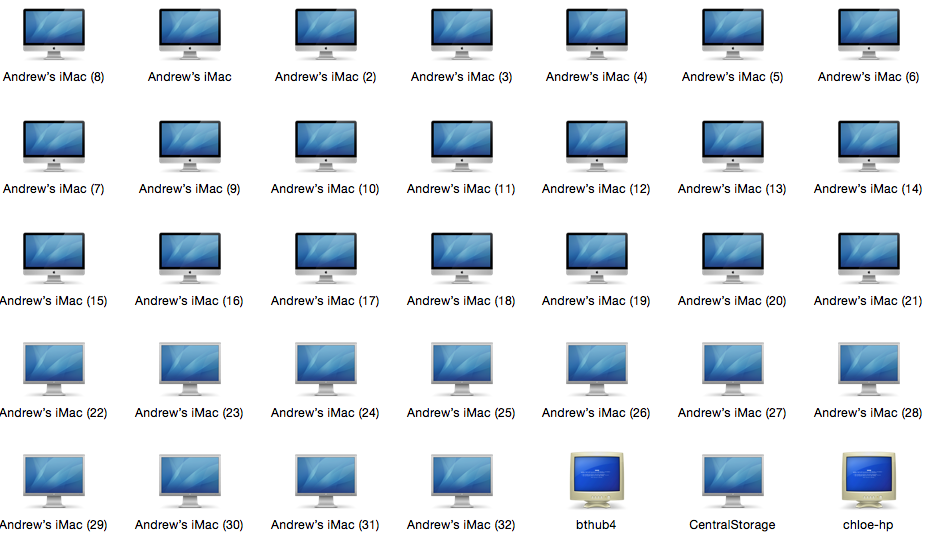Click the "Andrew's iMac (28)" name label
This screenshot has width=927, height=540.
click(868, 413)
